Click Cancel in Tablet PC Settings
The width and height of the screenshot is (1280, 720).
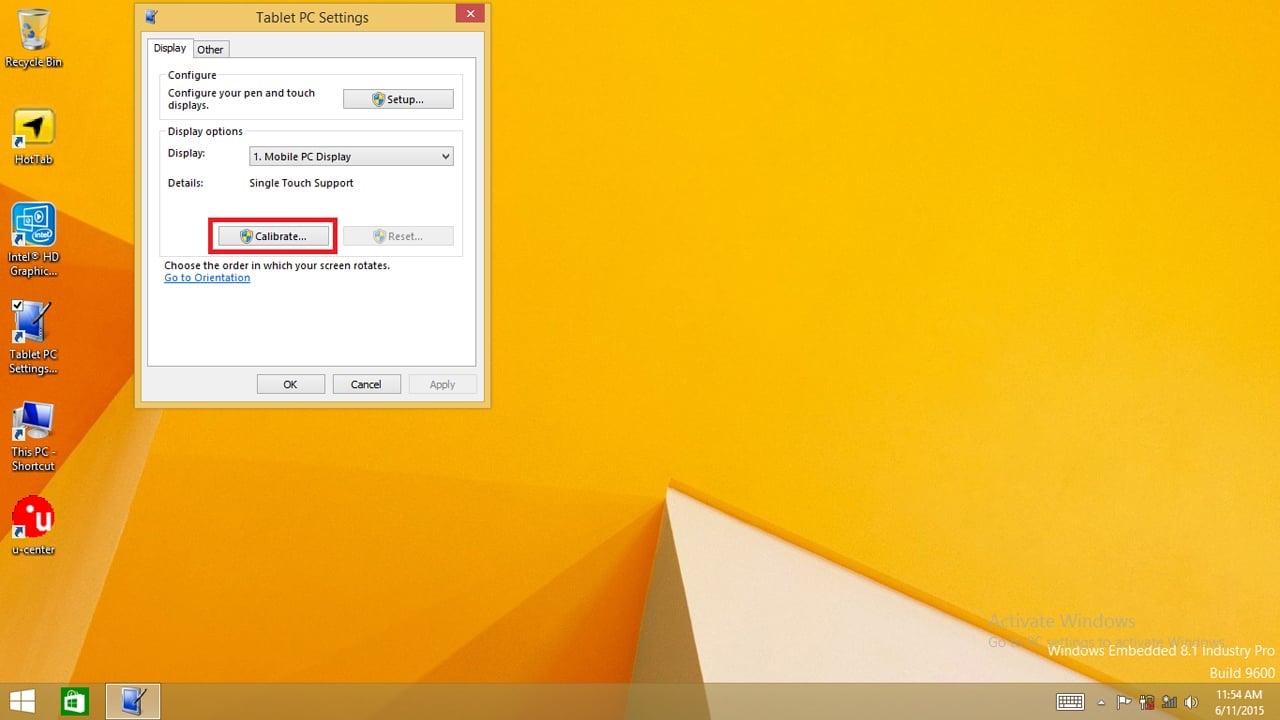tap(366, 384)
